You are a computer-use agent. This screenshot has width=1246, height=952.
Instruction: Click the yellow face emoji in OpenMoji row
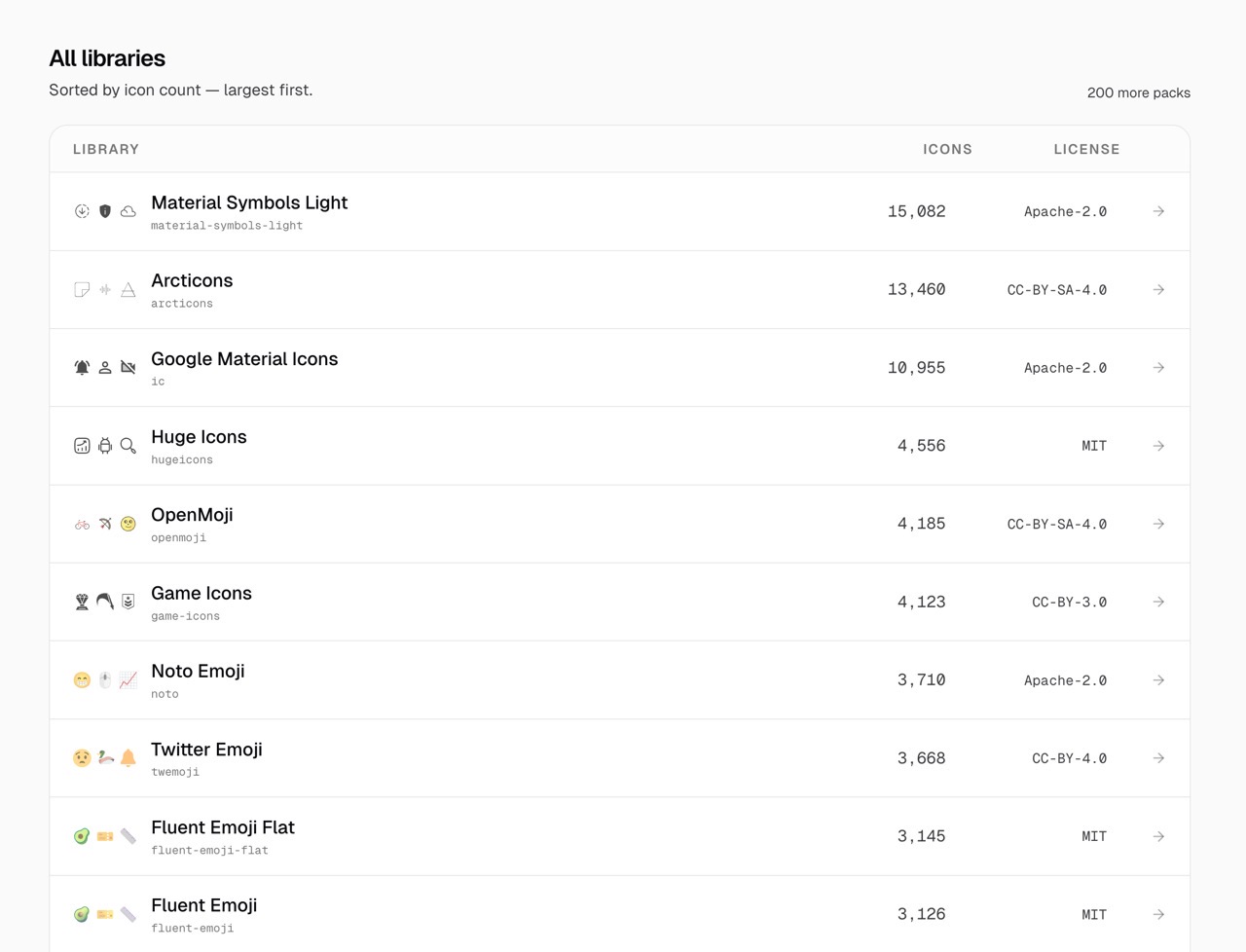coord(128,524)
